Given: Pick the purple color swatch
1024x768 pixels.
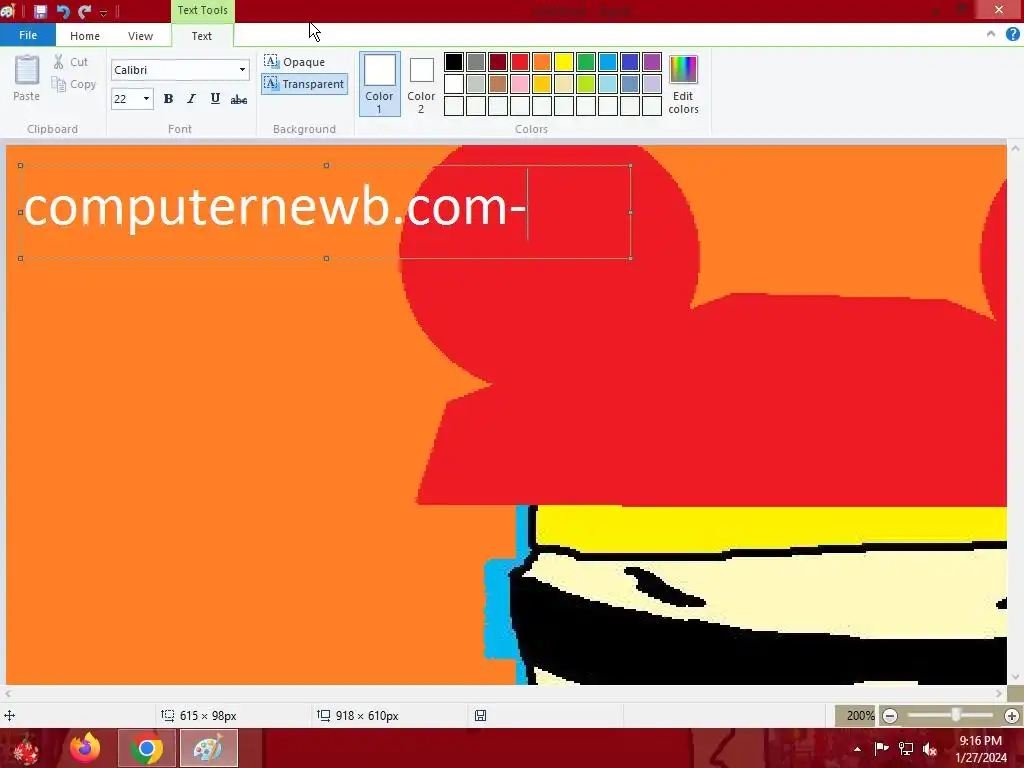Looking at the screenshot, I should [652, 62].
